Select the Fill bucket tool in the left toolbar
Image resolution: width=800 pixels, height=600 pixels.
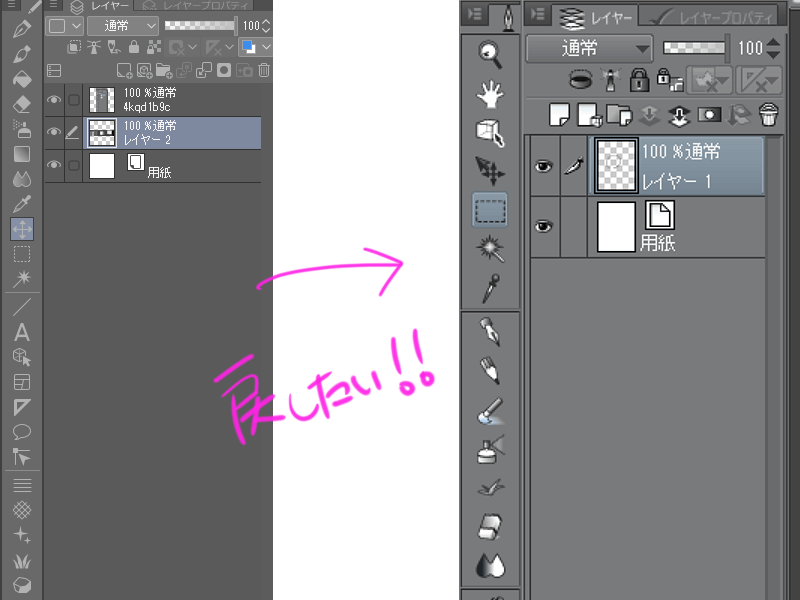click(21, 79)
